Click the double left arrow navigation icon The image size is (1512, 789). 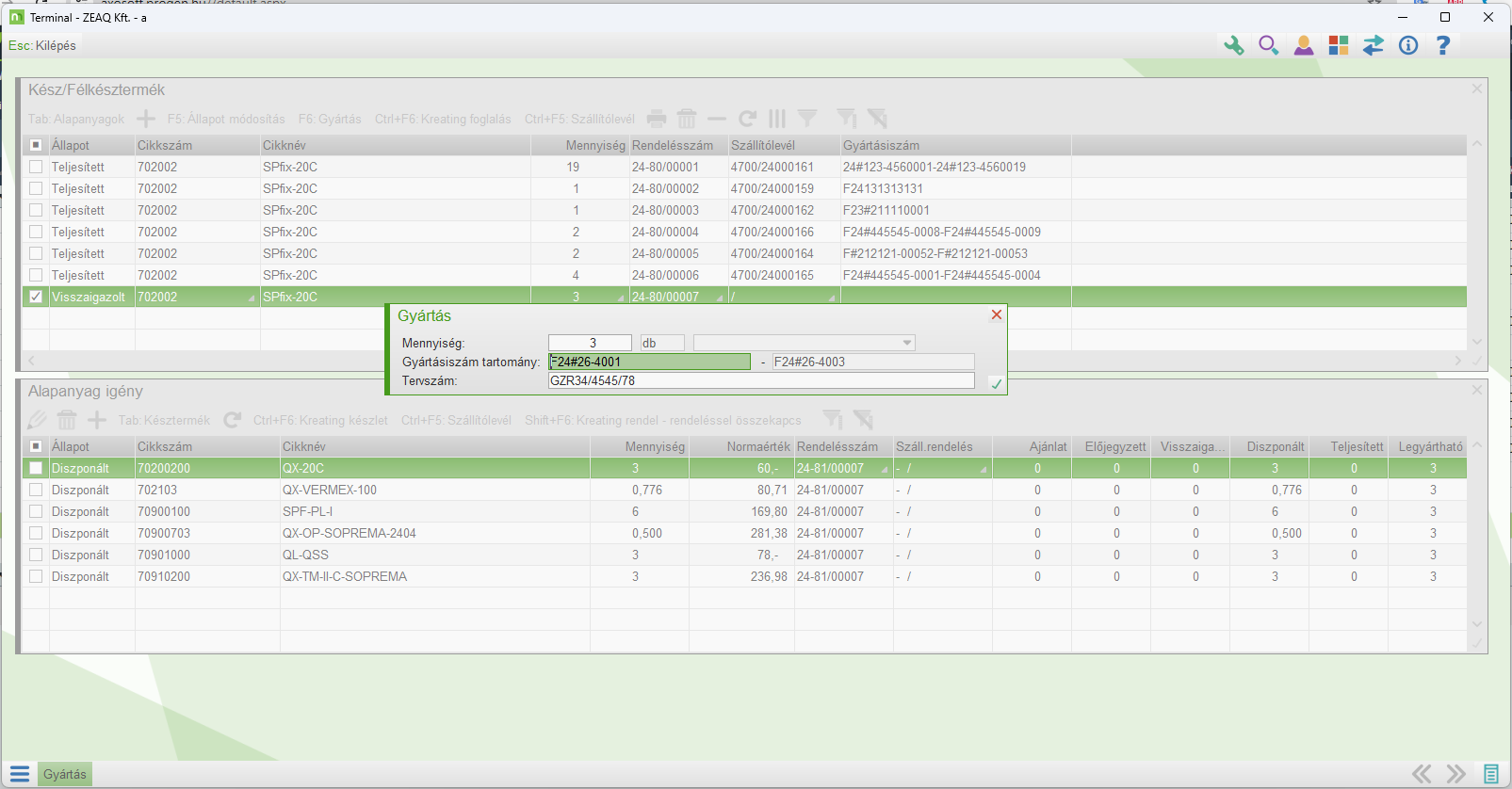1422,774
